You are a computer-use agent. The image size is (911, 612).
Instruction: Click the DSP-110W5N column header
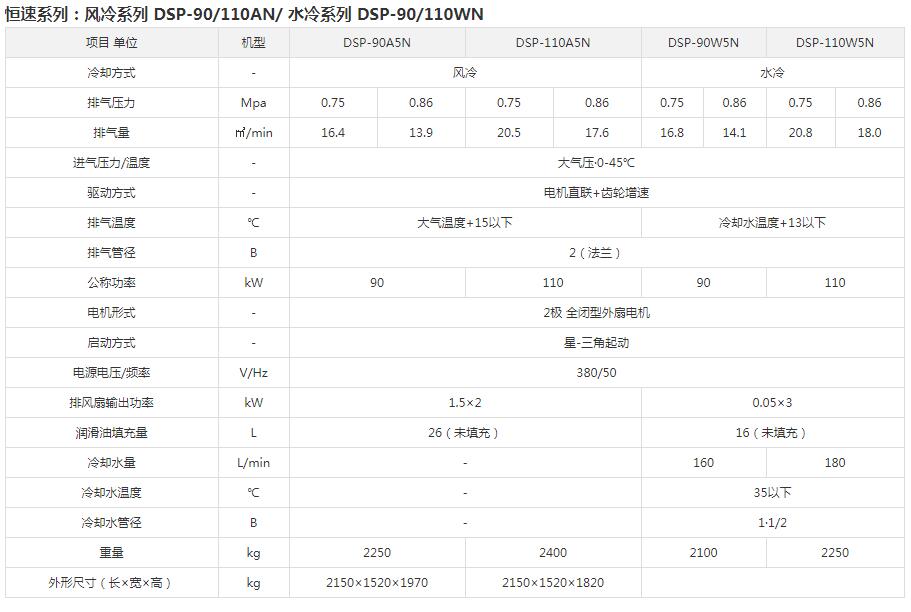(834, 43)
